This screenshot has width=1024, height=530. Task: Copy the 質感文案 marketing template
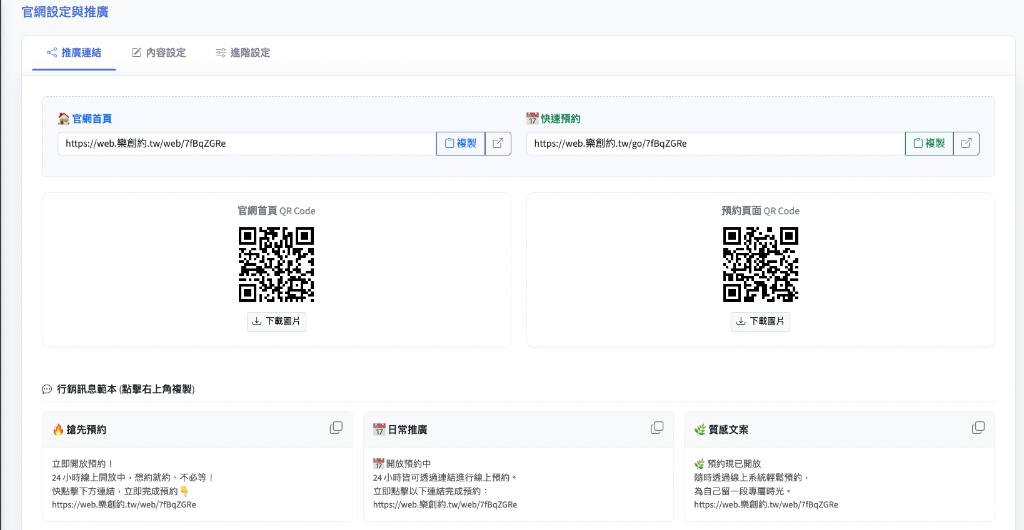point(978,428)
